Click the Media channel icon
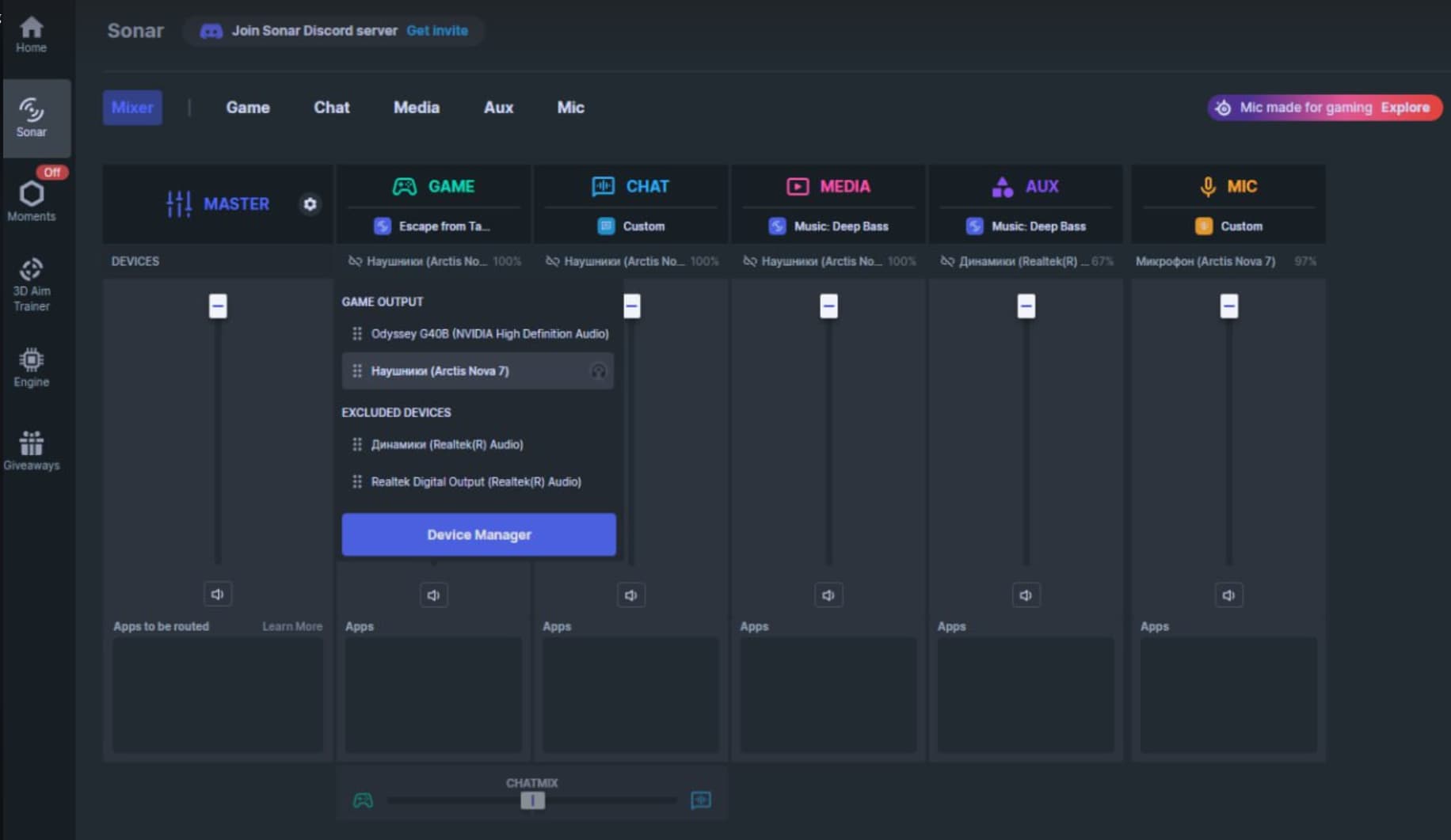 pos(798,187)
